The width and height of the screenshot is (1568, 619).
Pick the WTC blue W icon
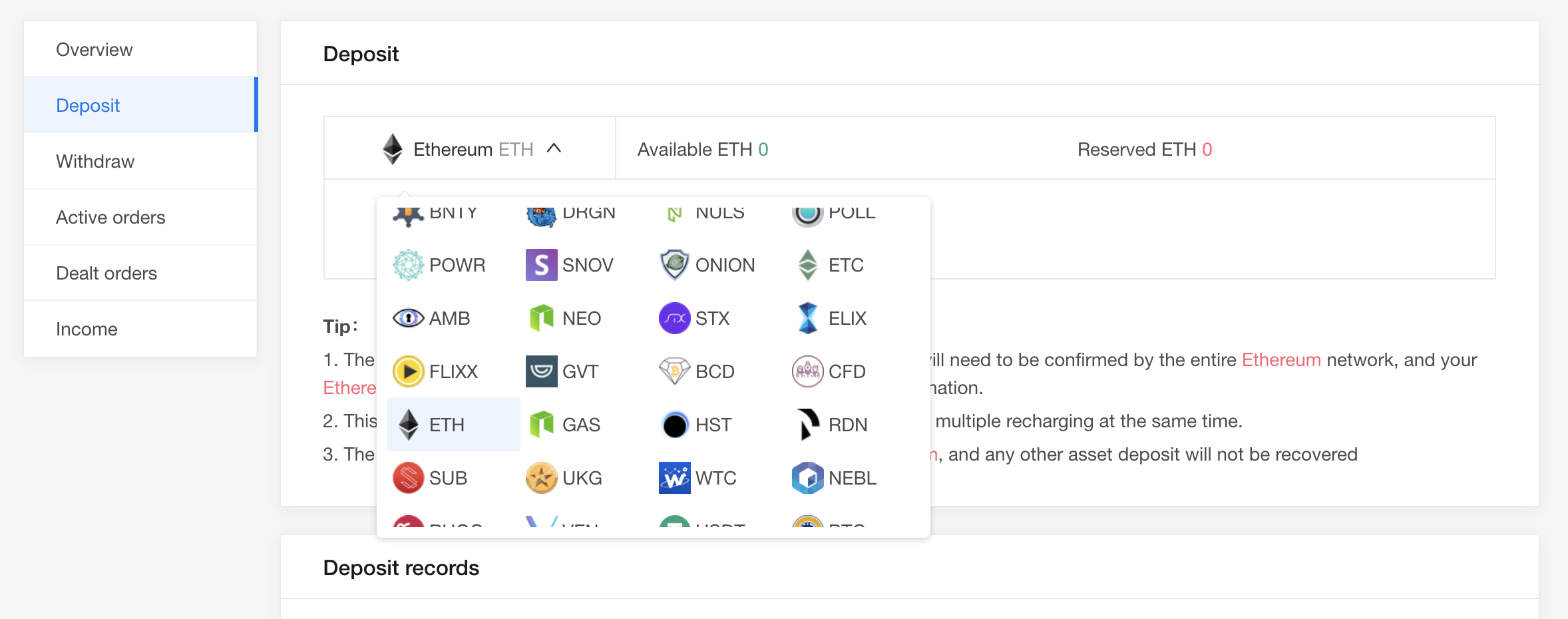(x=674, y=478)
